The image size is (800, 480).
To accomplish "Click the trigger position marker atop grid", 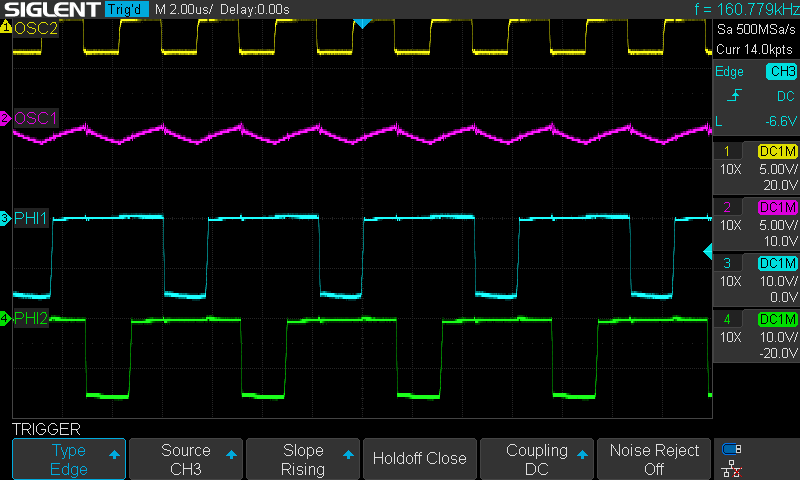I will [x=362, y=23].
